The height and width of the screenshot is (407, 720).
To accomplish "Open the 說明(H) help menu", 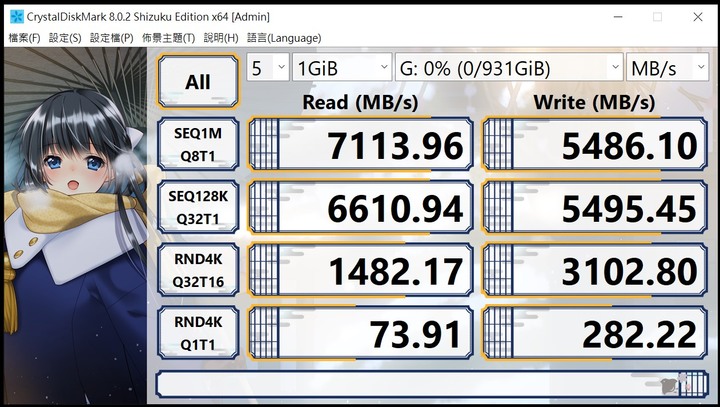I will point(221,38).
